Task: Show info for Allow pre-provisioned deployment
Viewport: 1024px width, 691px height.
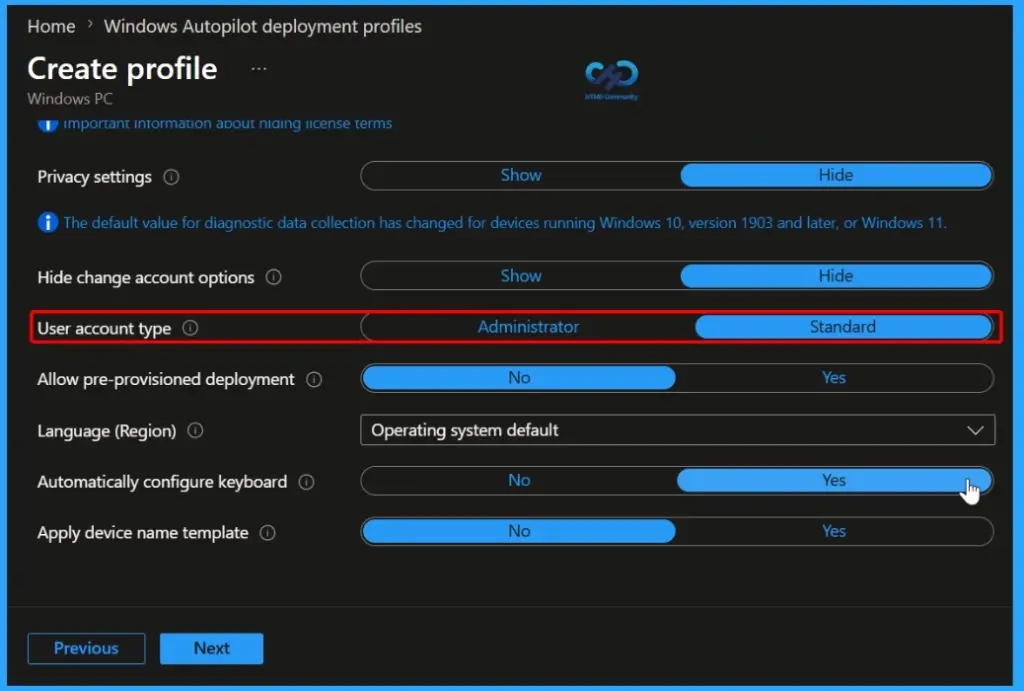Action: tap(314, 379)
